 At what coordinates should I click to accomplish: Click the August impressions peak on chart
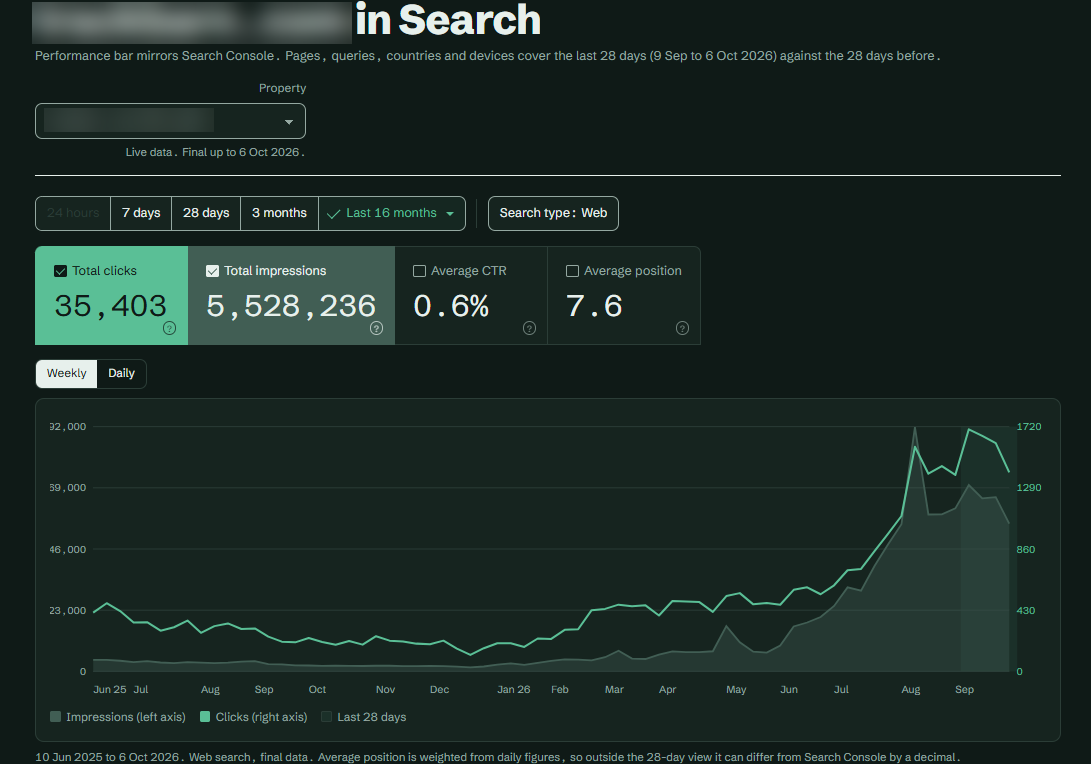click(x=915, y=428)
